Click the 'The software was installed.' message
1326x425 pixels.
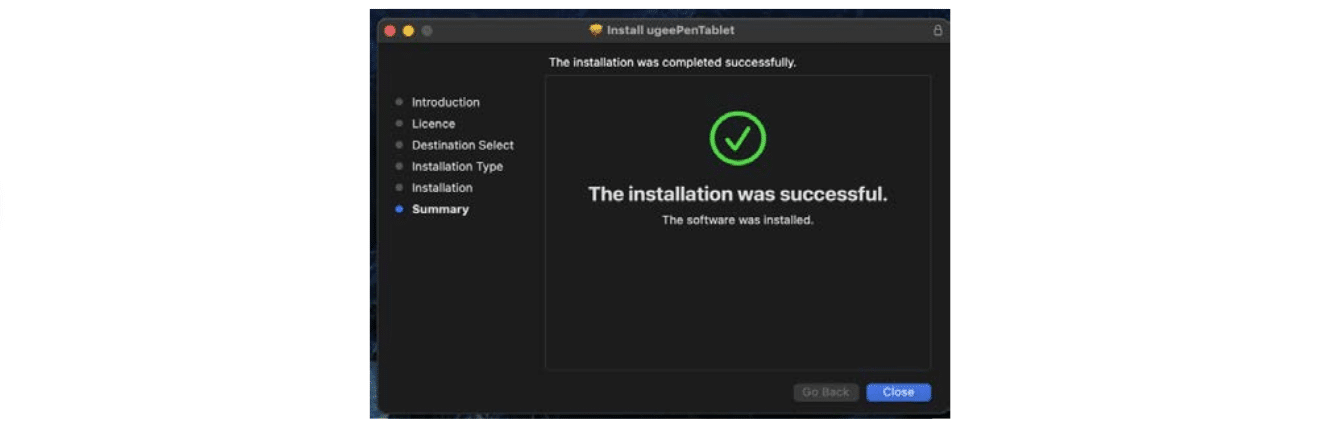click(x=738, y=220)
